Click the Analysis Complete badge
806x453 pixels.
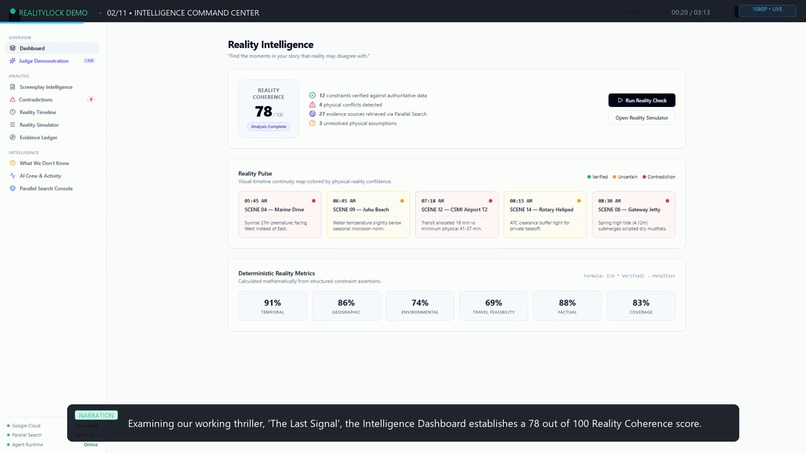click(268, 126)
